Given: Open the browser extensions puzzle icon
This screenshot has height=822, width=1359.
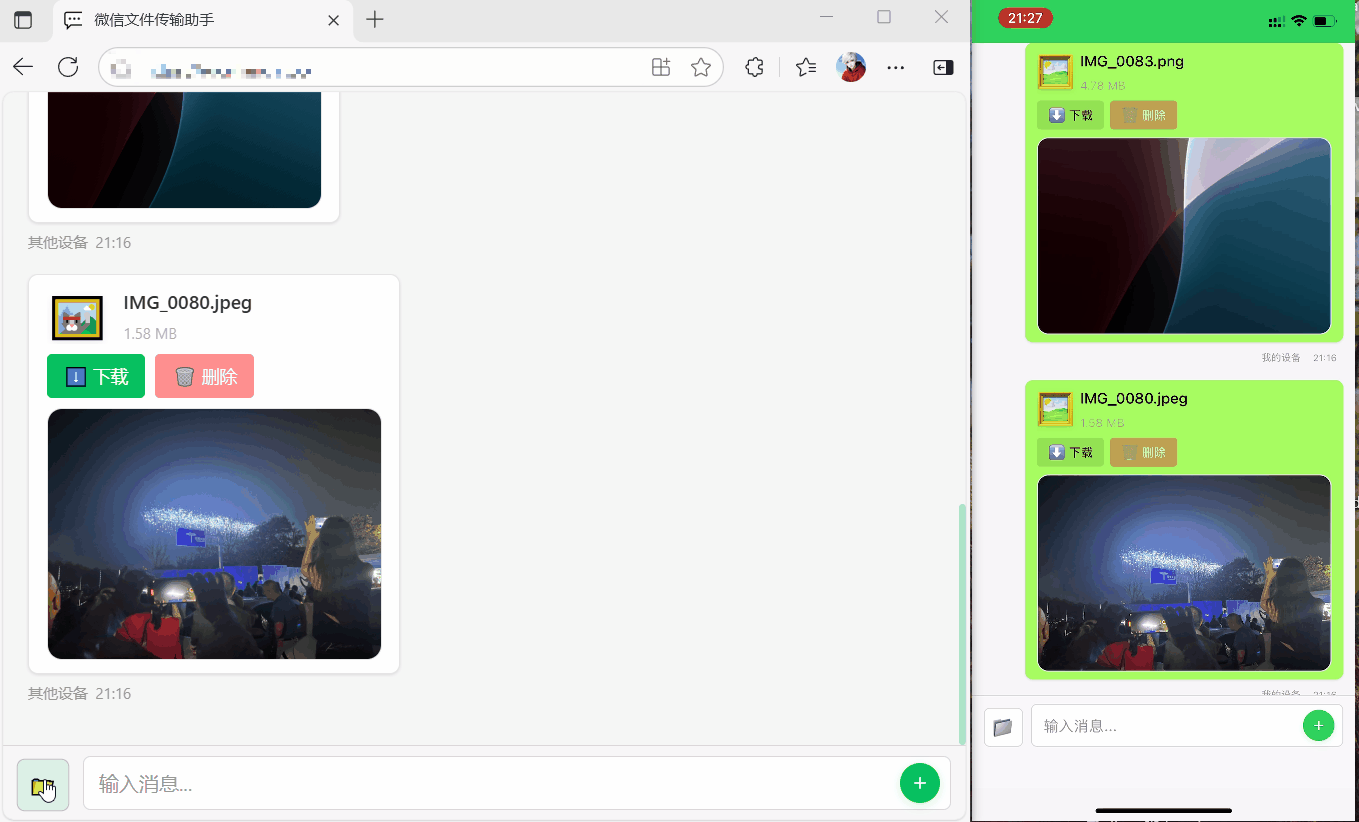Looking at the screenshot, I should 755,67.
